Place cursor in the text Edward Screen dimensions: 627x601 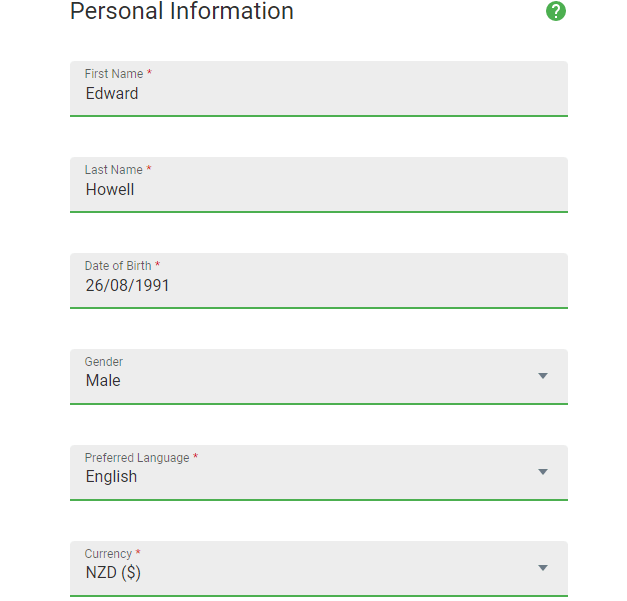coord(112,94)
